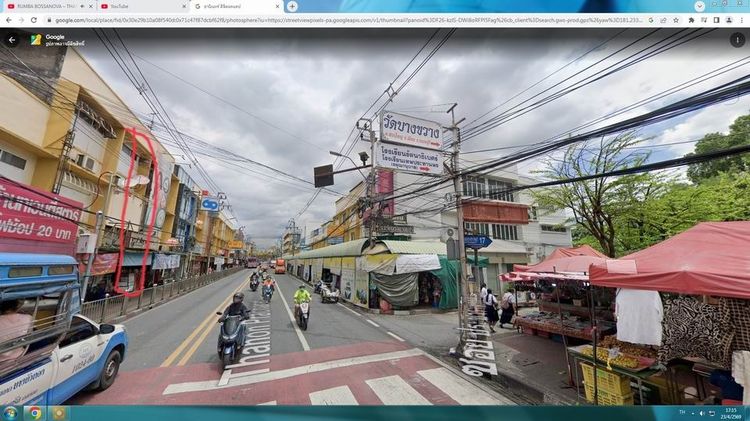The image size is (750, 421).
Task: Open the Street View three-dot options menu
Action: coord(737,40)
